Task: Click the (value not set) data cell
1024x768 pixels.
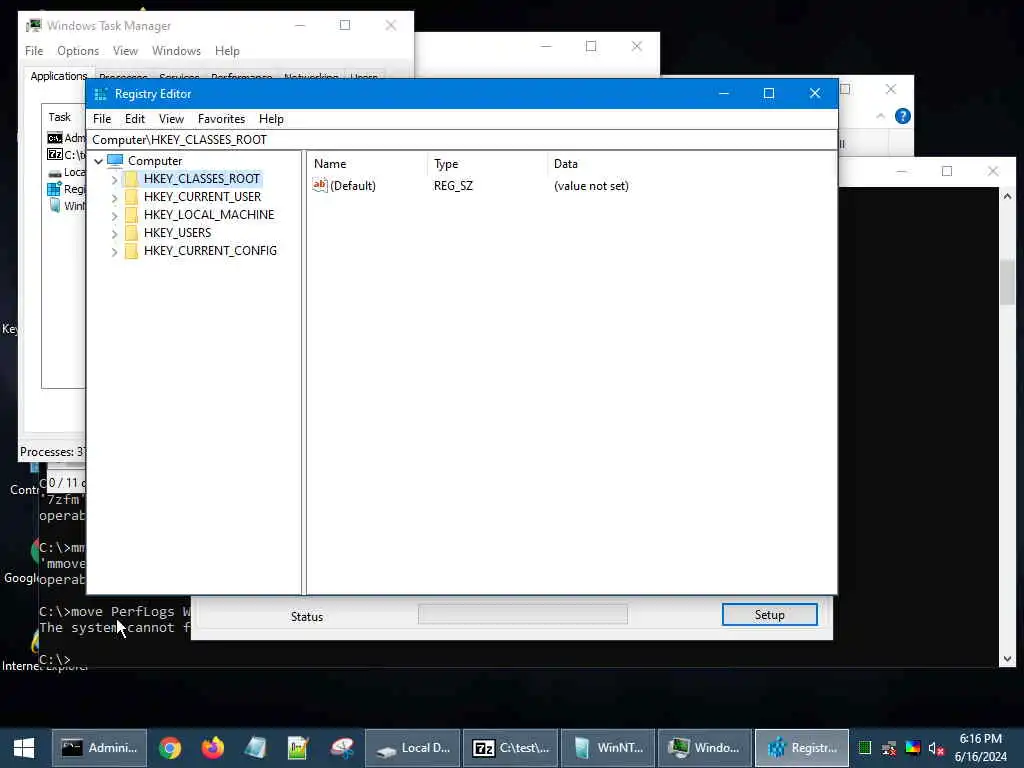Action: (591, 186)
